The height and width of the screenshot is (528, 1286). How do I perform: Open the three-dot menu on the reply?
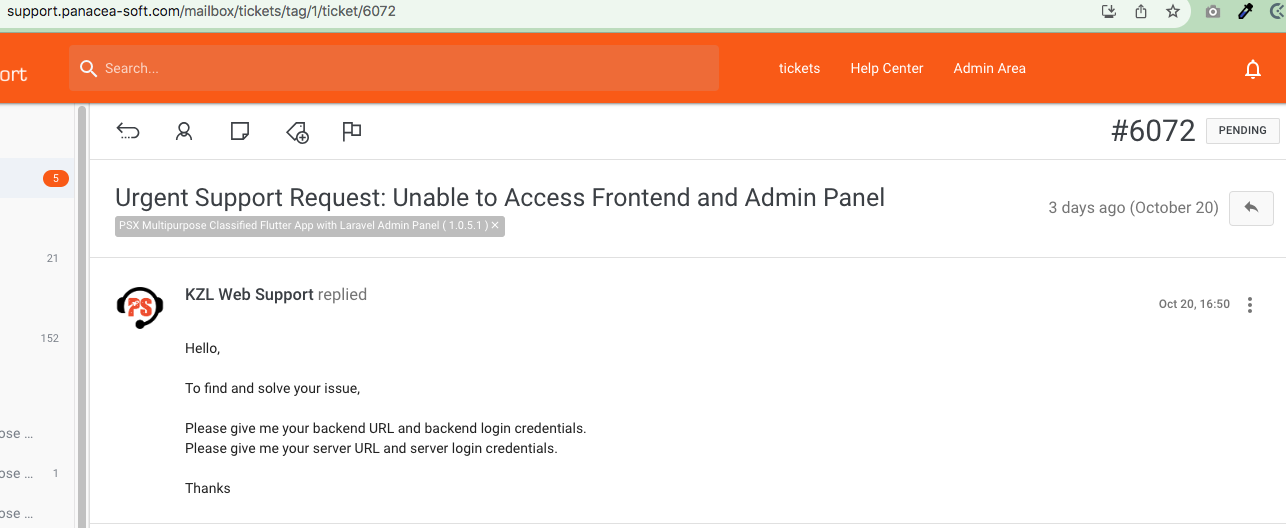coord(1250,305)
